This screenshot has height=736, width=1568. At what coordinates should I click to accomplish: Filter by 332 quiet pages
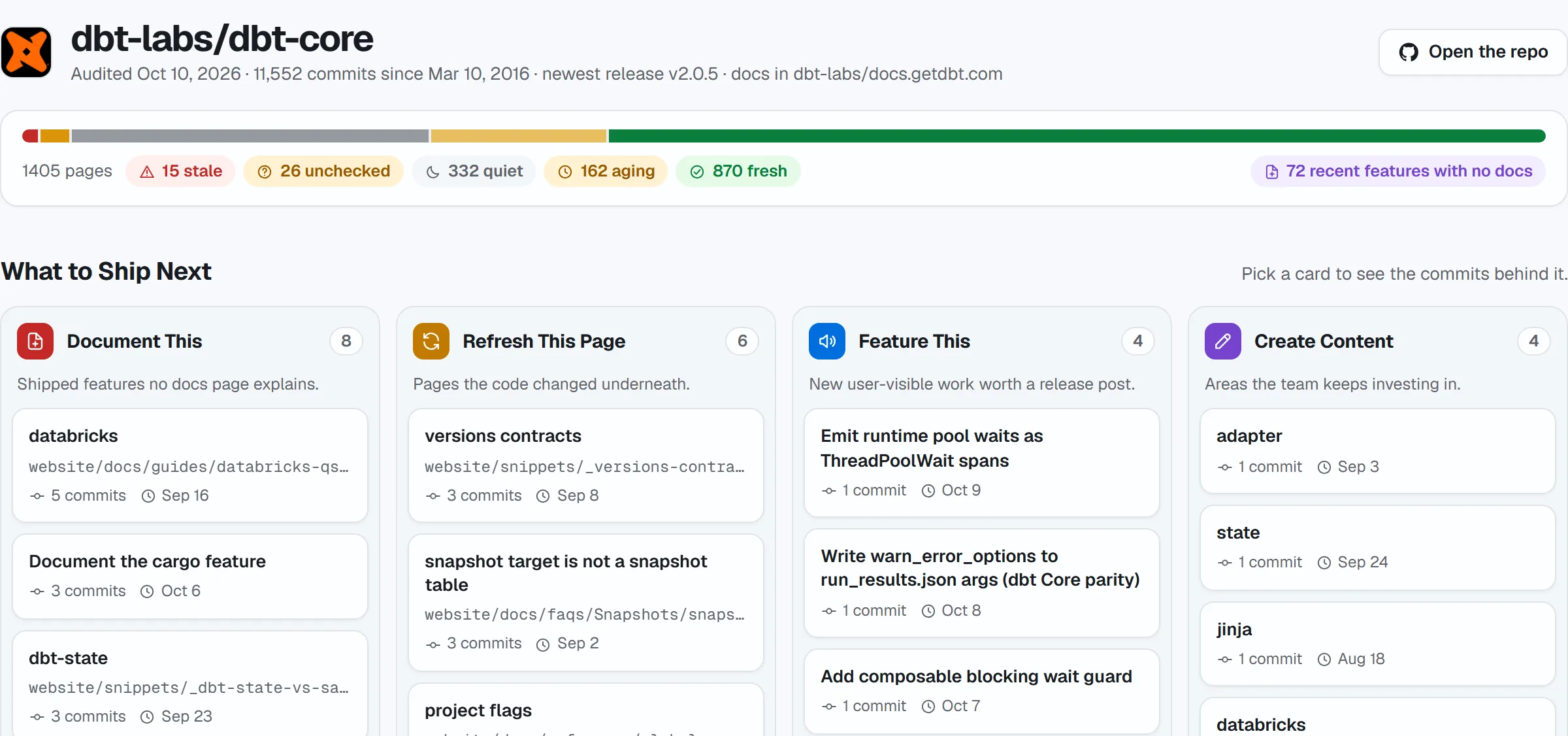pyautogui.click(x=474, y=171)
